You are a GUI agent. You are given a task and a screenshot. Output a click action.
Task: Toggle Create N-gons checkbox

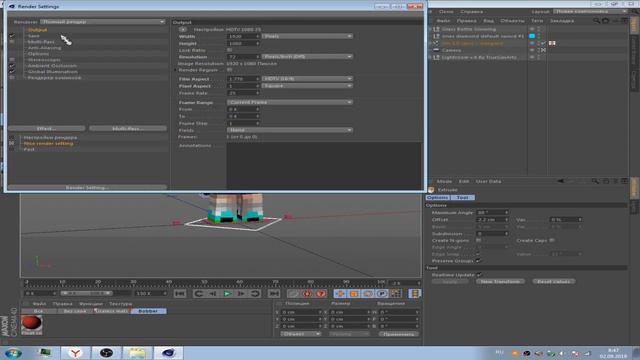[478, 240]
